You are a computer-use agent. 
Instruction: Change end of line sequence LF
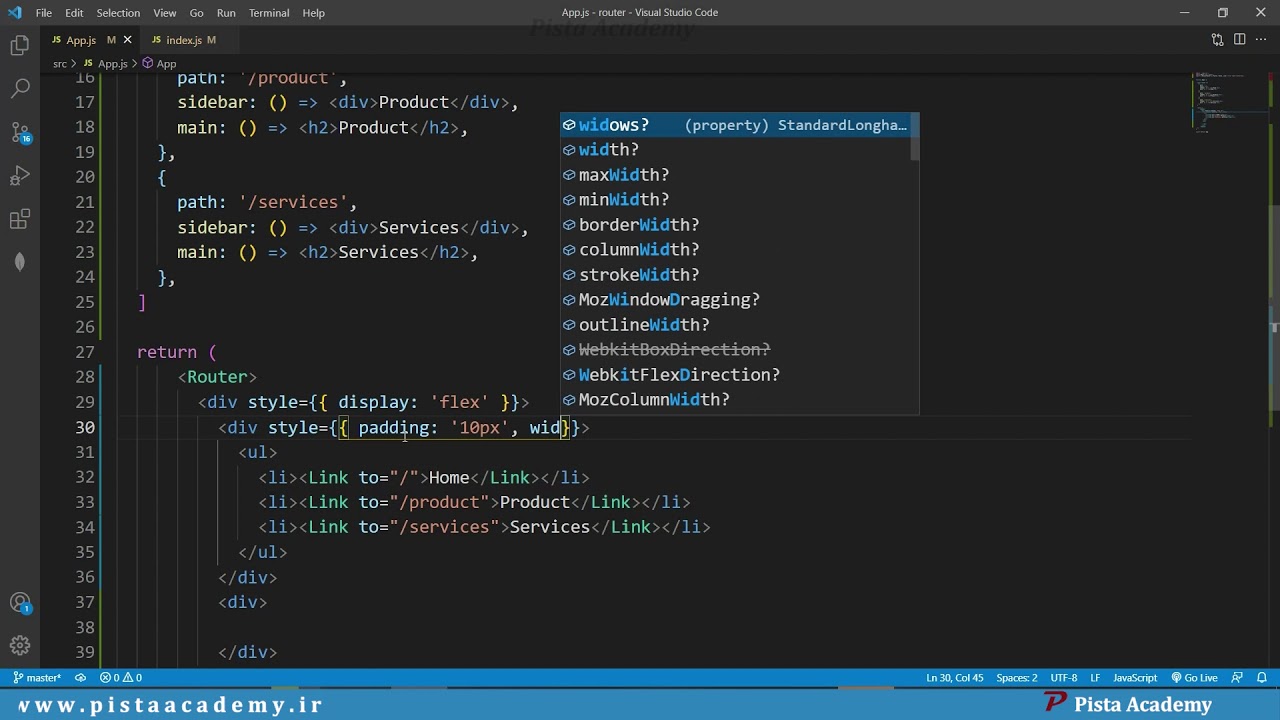[x=1095, y=678]
